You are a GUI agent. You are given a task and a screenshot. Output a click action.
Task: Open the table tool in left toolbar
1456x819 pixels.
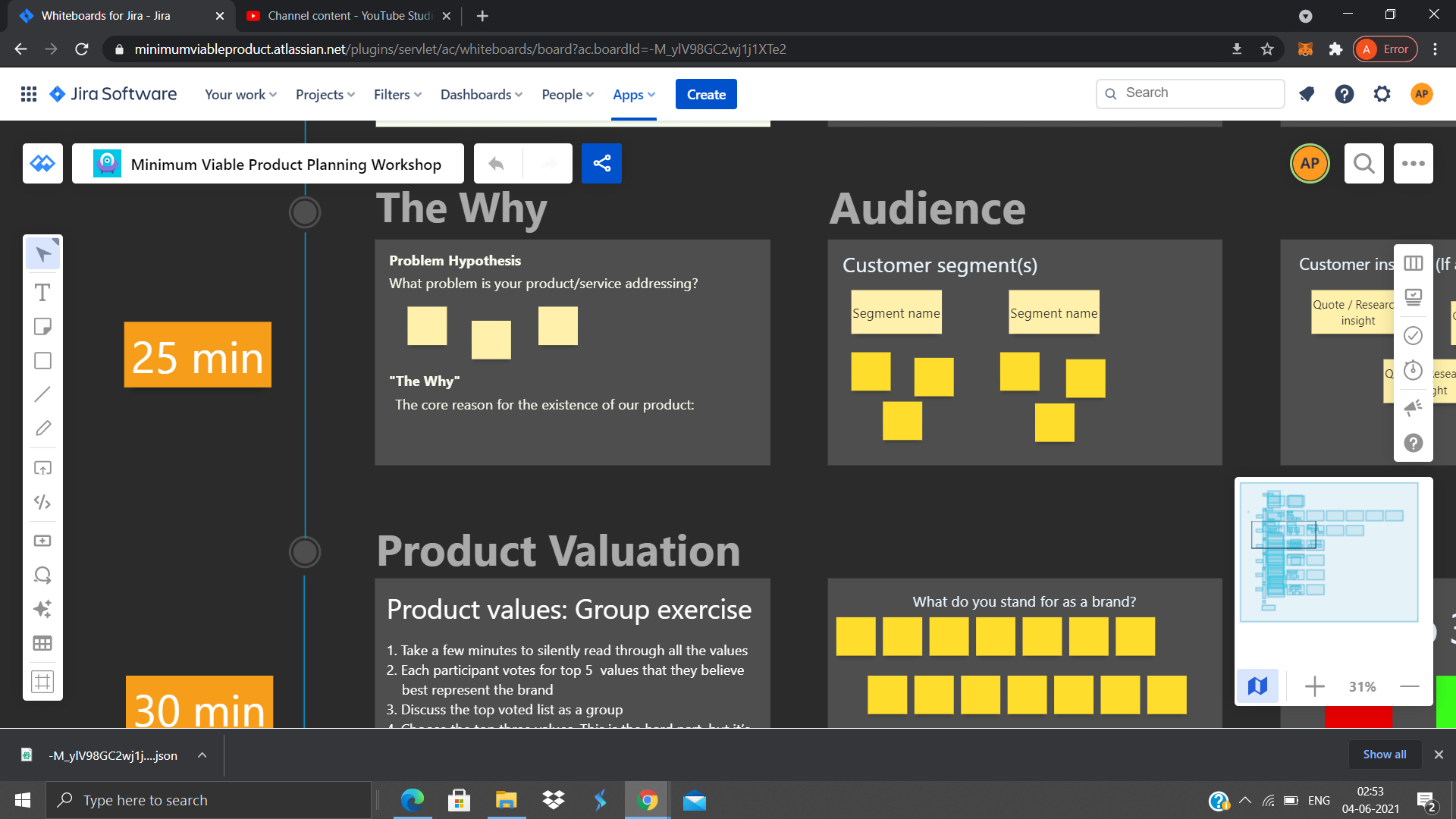pos(42,644)
